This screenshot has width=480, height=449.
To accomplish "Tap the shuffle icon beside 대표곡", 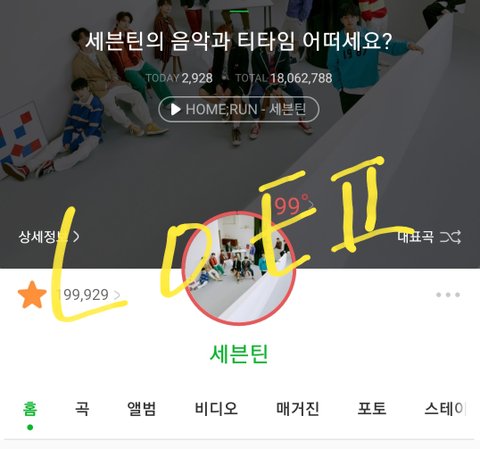I will click(x=451, y=237).
